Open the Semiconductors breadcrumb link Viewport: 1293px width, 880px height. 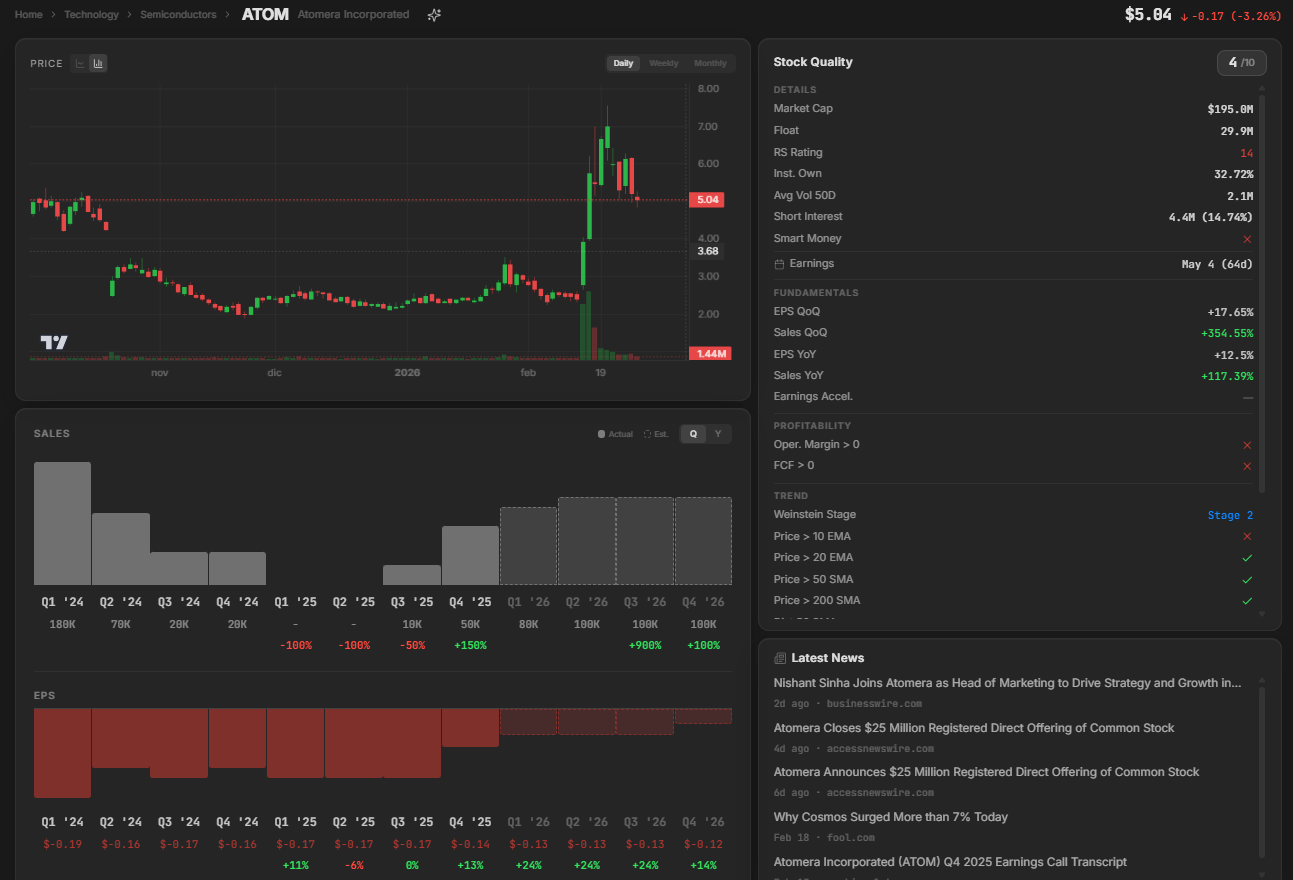click(178, 15)
